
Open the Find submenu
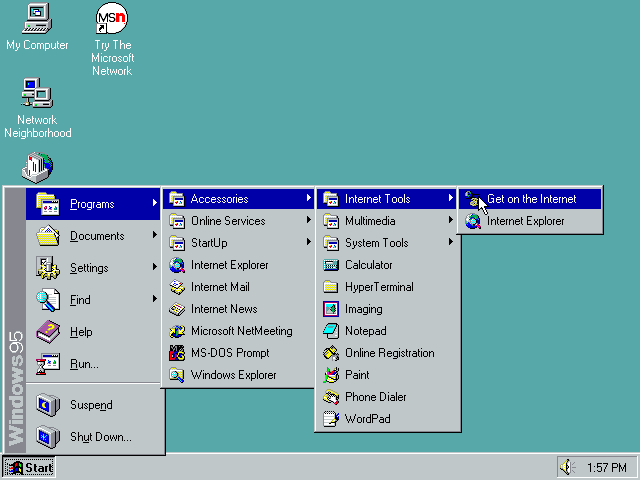tap(93, 299)
